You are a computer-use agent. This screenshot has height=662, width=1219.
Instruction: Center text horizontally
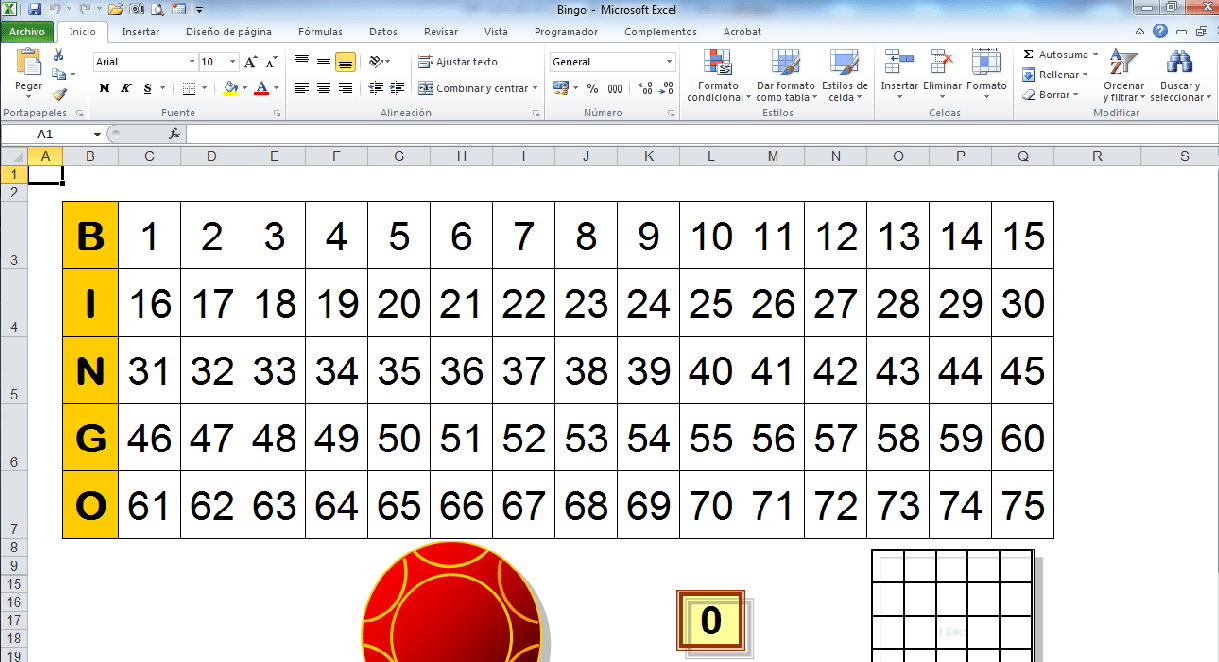[x=323, y=88]
